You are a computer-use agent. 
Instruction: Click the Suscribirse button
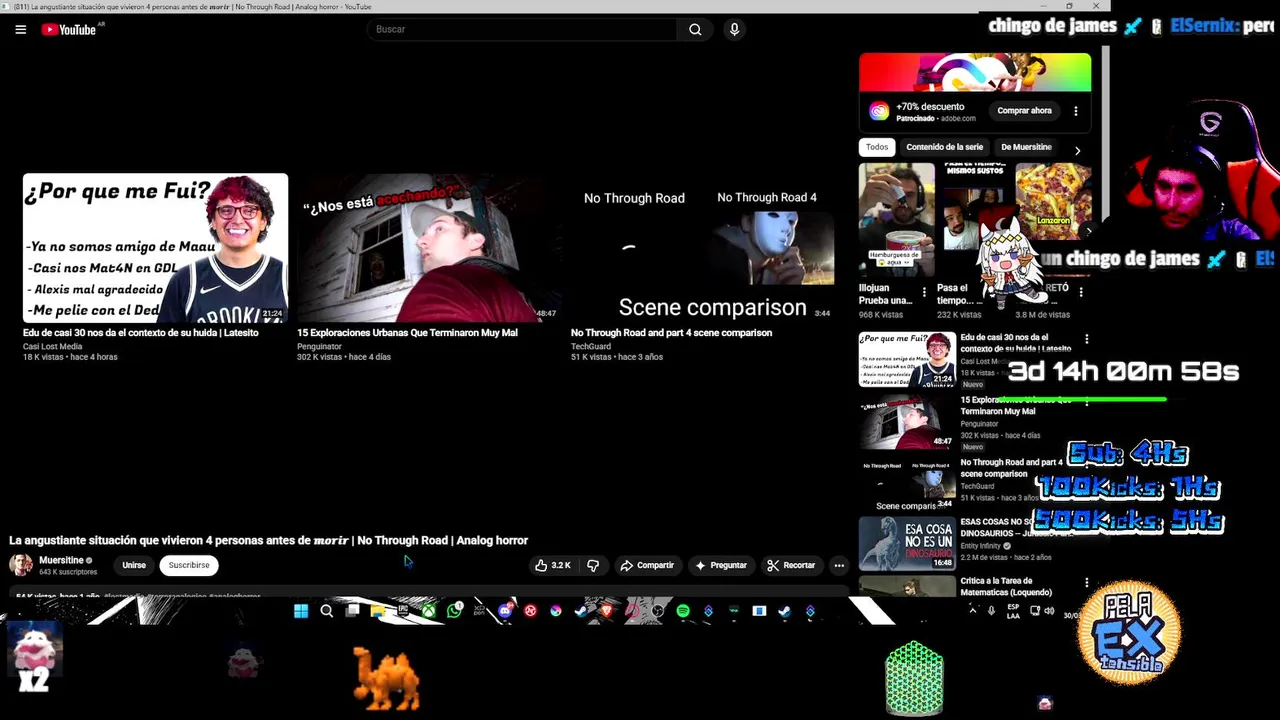[x=189, y=565]
